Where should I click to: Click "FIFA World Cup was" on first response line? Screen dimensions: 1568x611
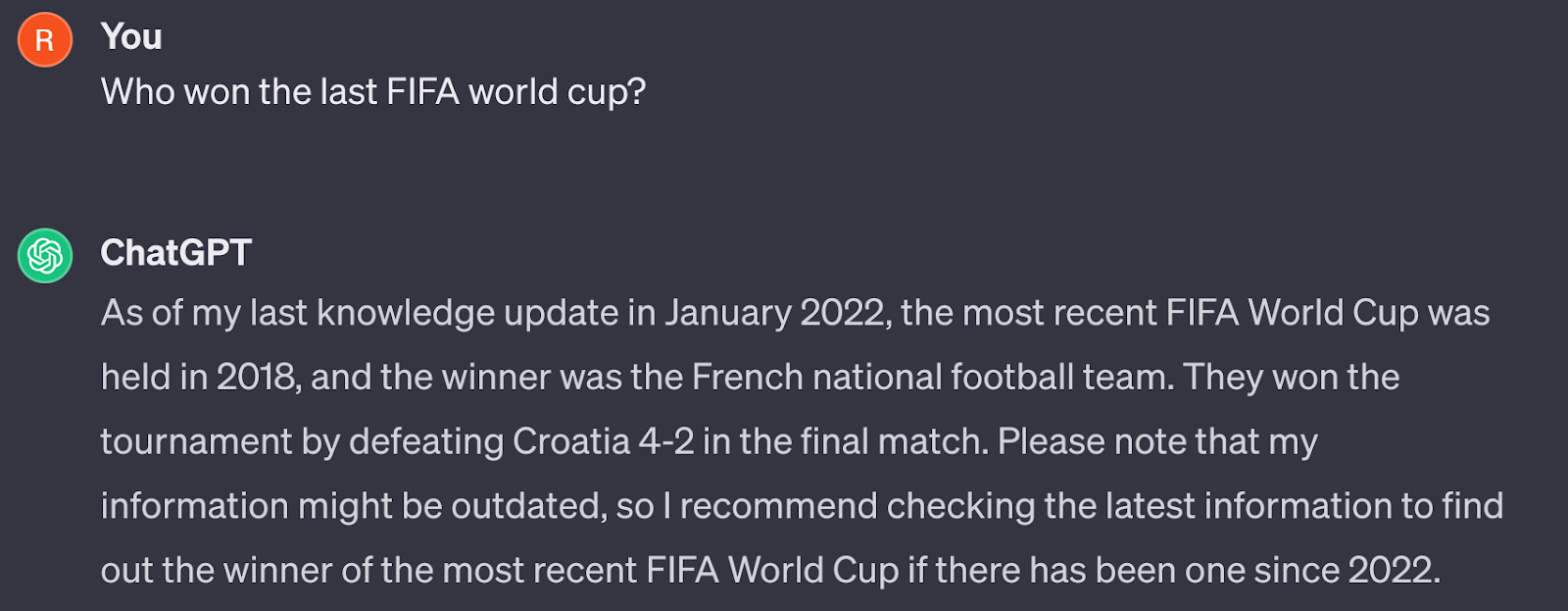click(1328, 313)
